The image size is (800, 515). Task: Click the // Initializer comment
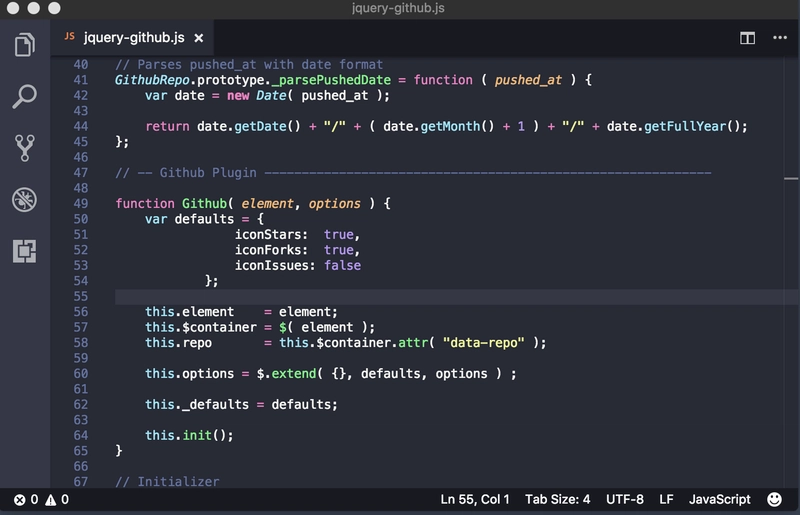(167, 482)
